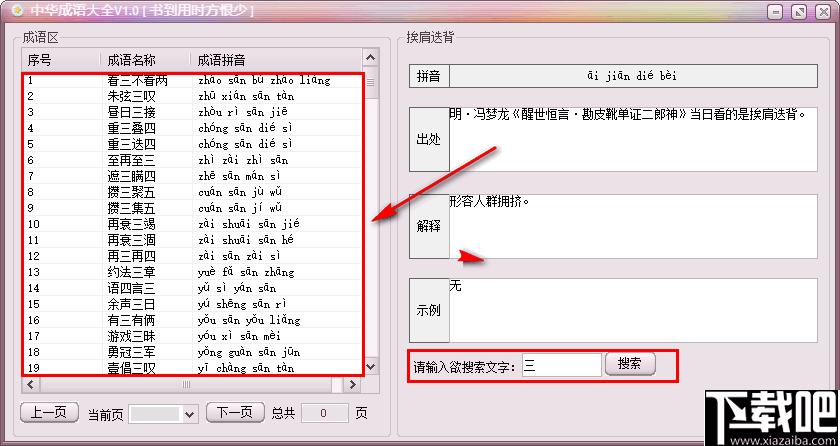This screenshot has height=446, width=840.
Task: Sort by the 成语拼音 column header
Action: coord(276,60)
